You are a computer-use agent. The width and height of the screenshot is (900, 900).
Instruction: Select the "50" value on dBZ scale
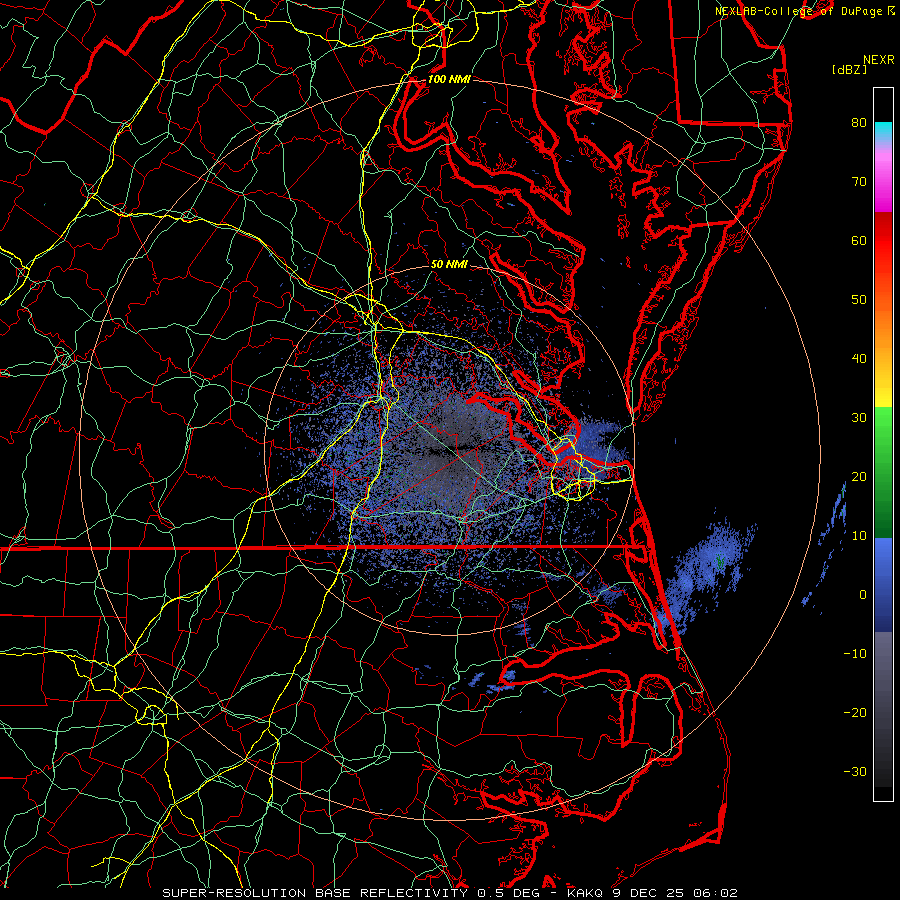859,300
